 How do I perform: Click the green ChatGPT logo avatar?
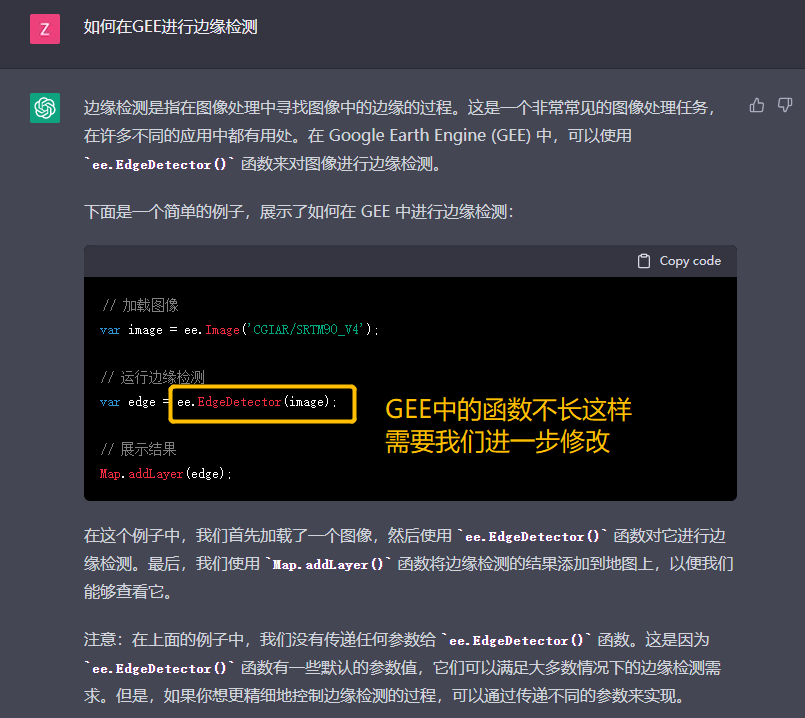(45, 108)
